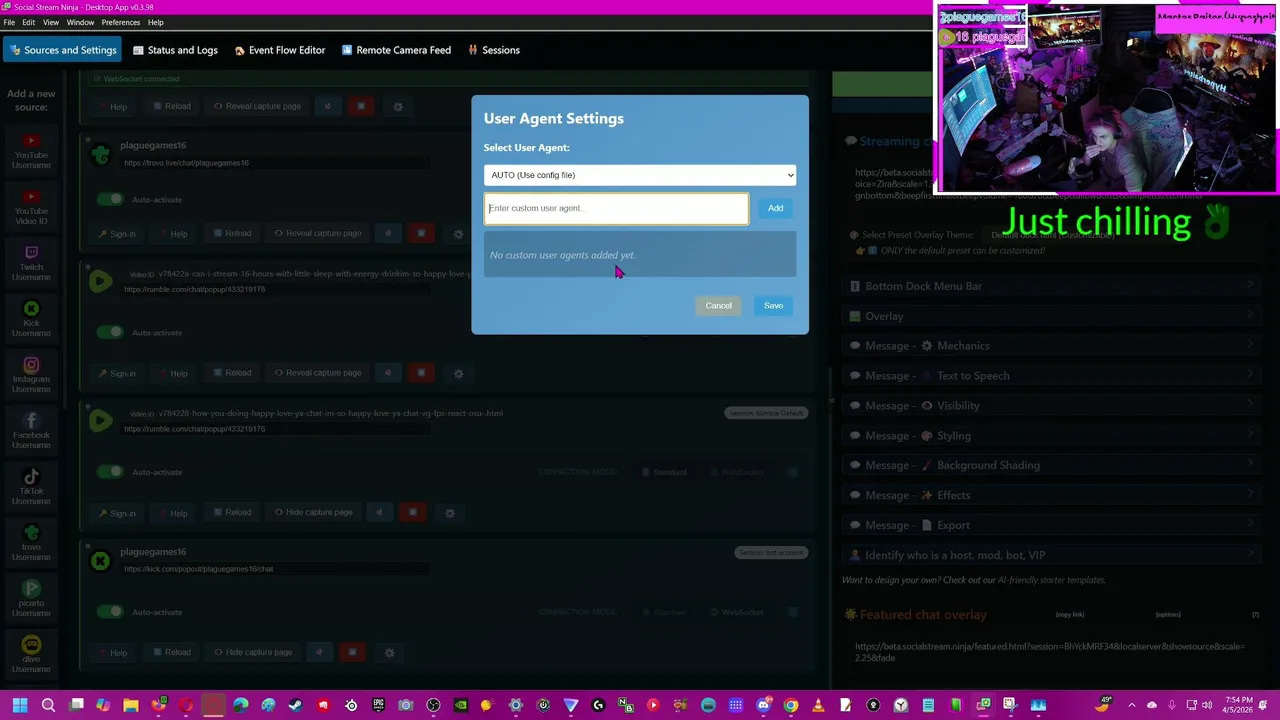Open File Explorer from the taskbar

click(x=131, y=706)
